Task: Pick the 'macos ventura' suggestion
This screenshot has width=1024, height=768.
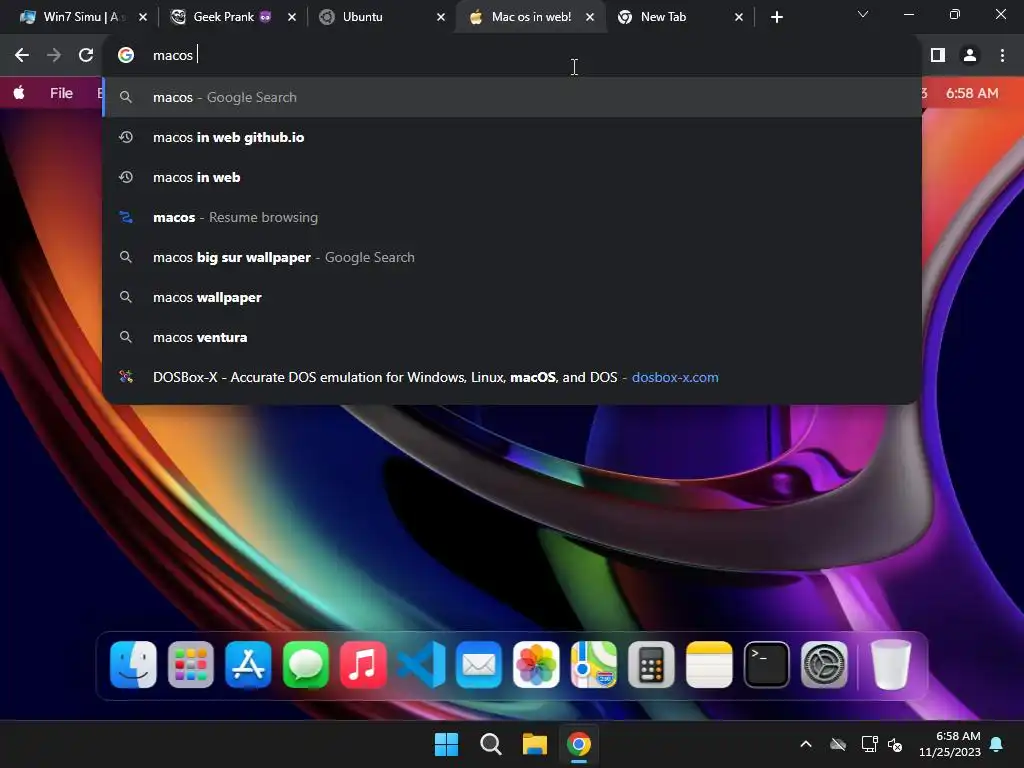Action: (512, 337)
